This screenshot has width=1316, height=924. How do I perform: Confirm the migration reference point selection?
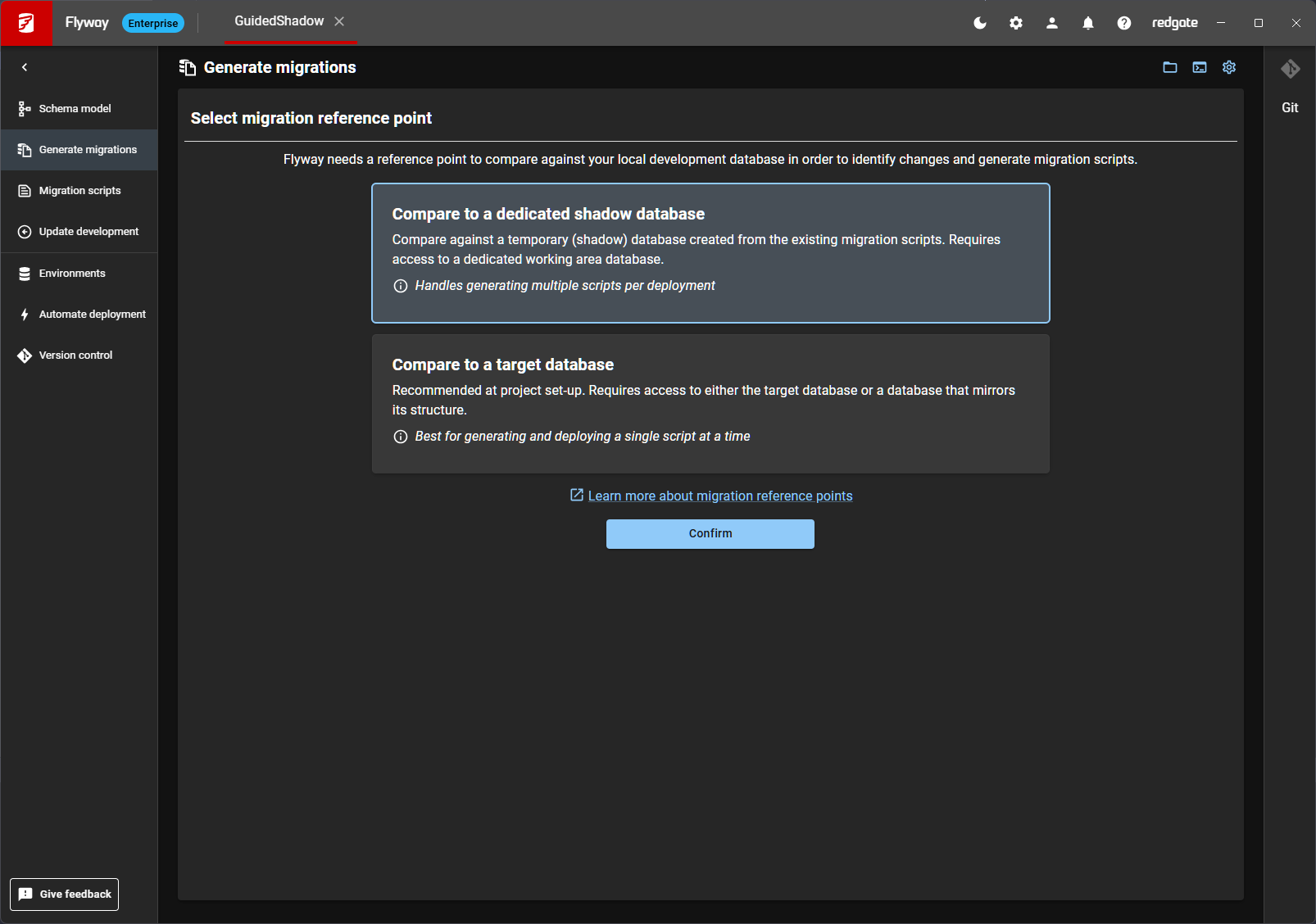pyautogui.click(x=710, y=533)
